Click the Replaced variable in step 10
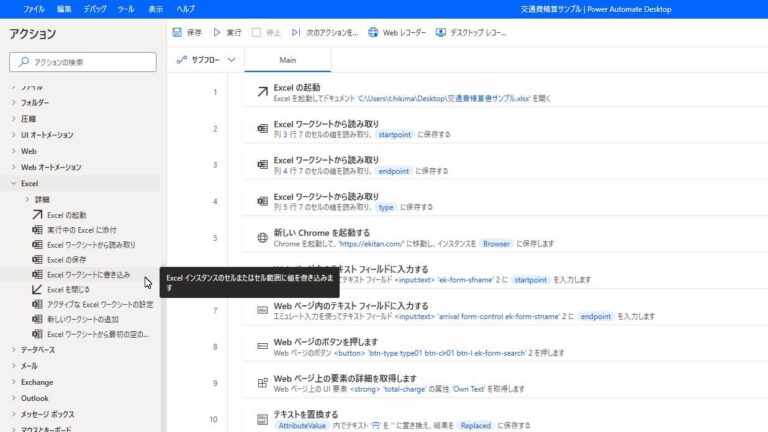 click(x=476, y=425)
